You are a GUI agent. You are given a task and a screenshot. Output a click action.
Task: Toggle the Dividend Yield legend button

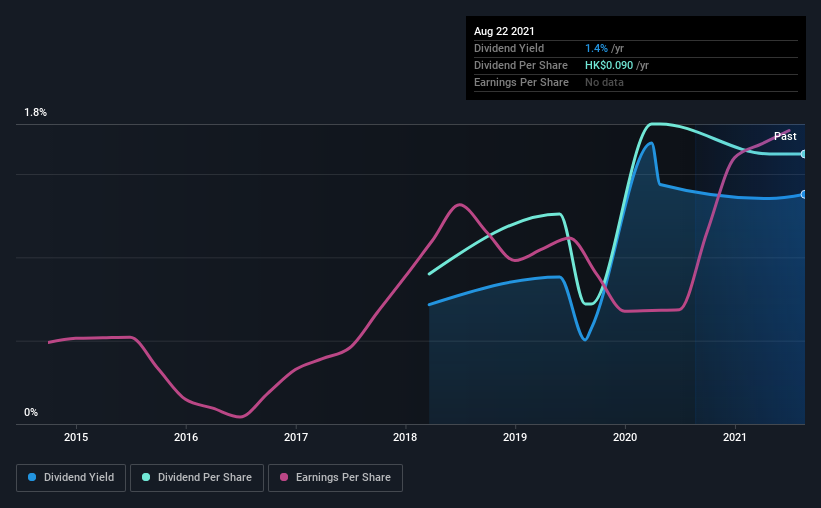[x=71, y=478]
